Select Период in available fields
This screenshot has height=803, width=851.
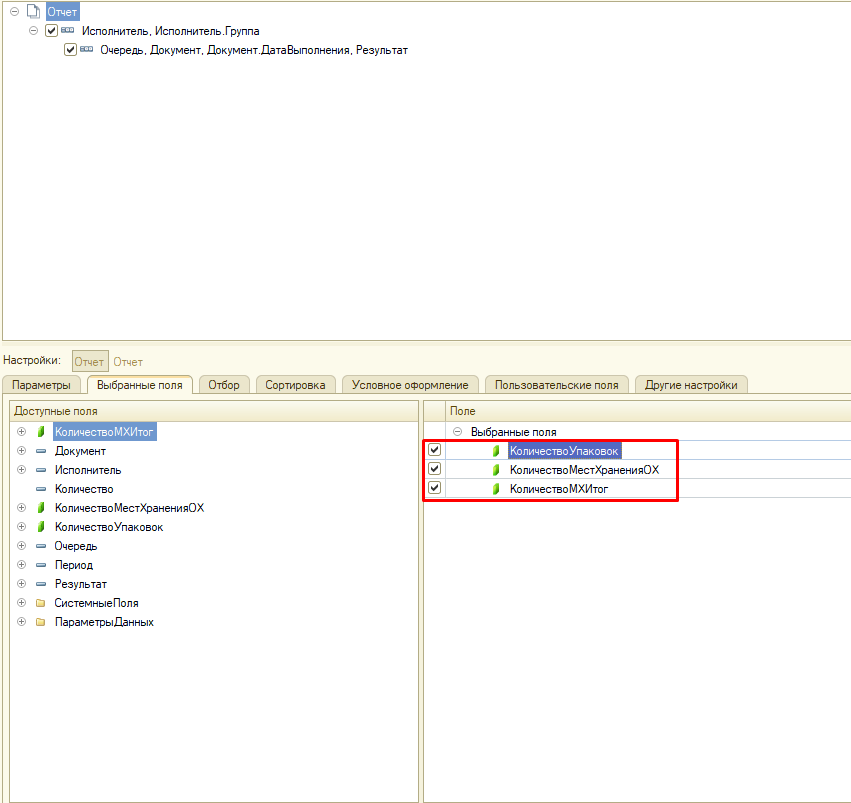pyautogui.click(x=74, y=565)
